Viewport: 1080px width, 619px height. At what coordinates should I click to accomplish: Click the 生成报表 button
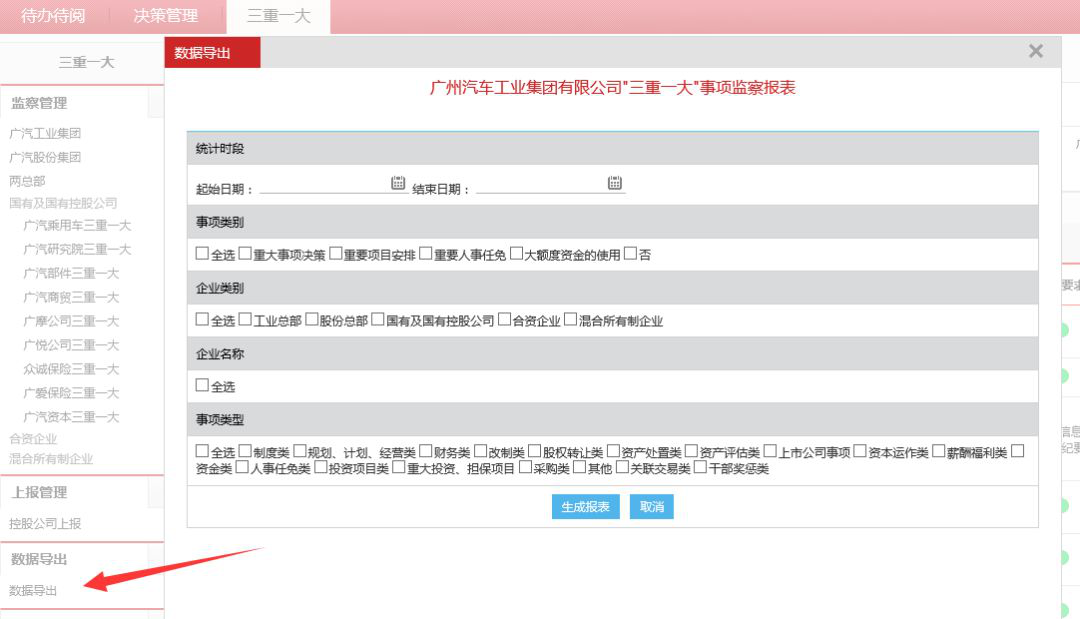click(585, 507)
